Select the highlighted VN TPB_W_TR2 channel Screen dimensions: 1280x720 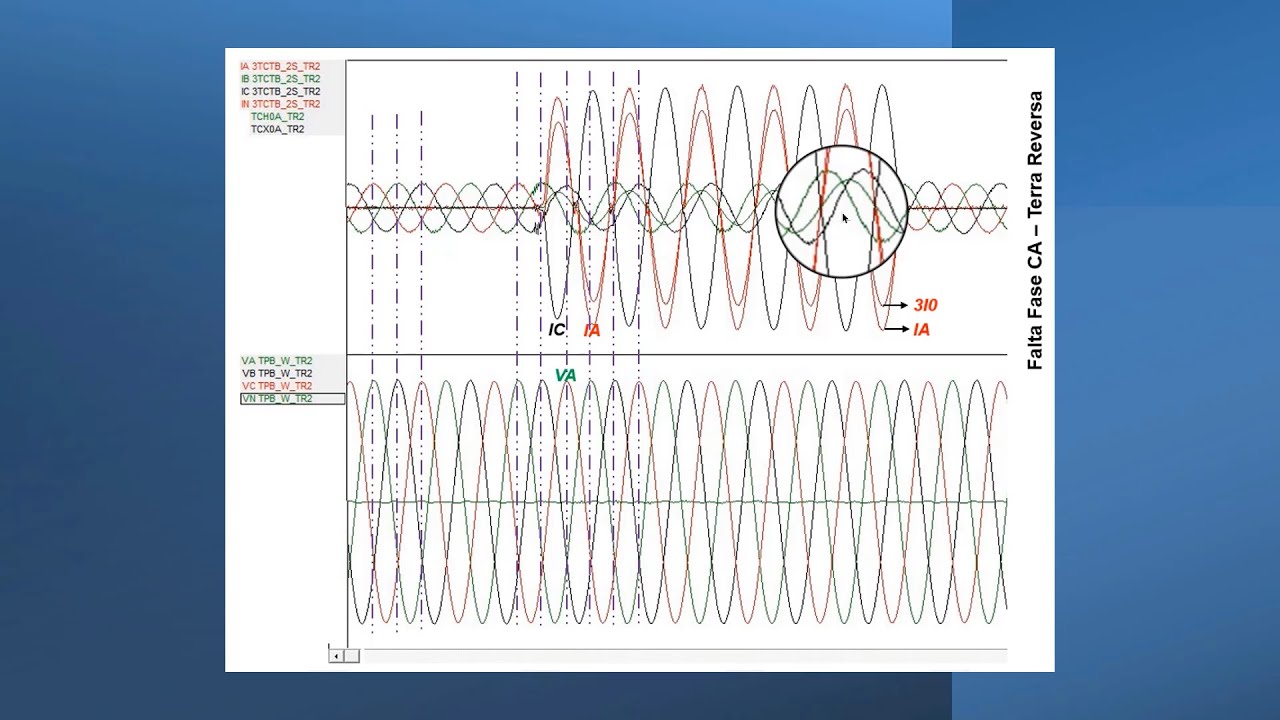point(292,399)
